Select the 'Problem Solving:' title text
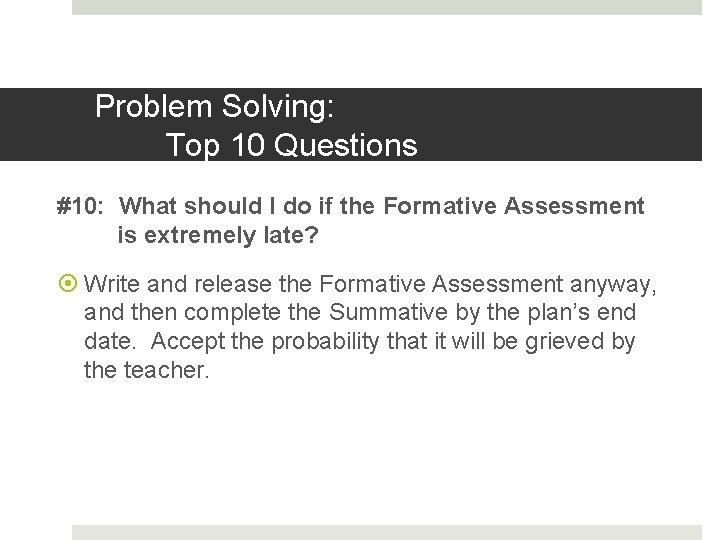This screenshot has width=720, height=540. coord(214,107)
